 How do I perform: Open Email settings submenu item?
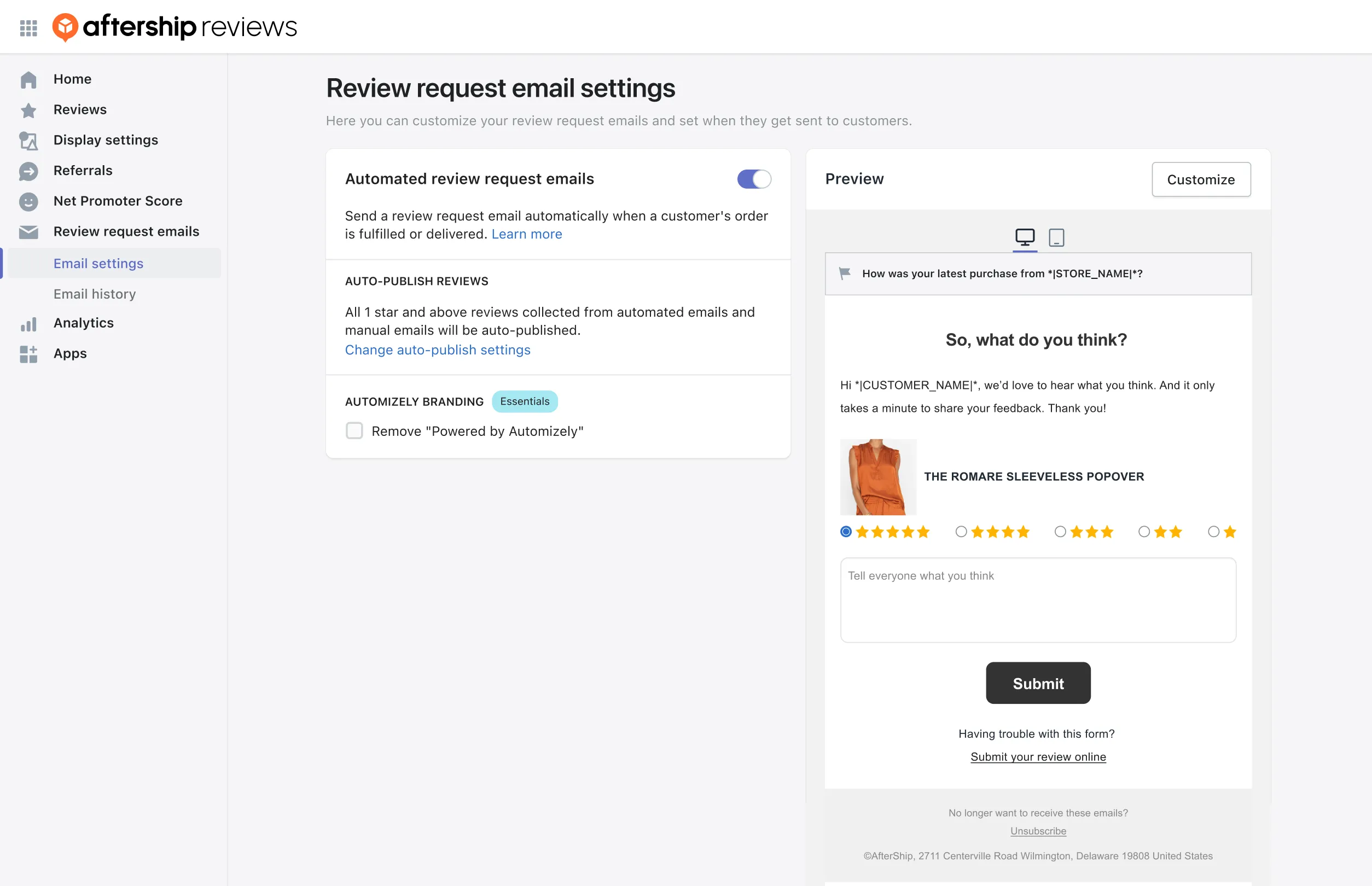pyautogui.click(x=114, y=263)
